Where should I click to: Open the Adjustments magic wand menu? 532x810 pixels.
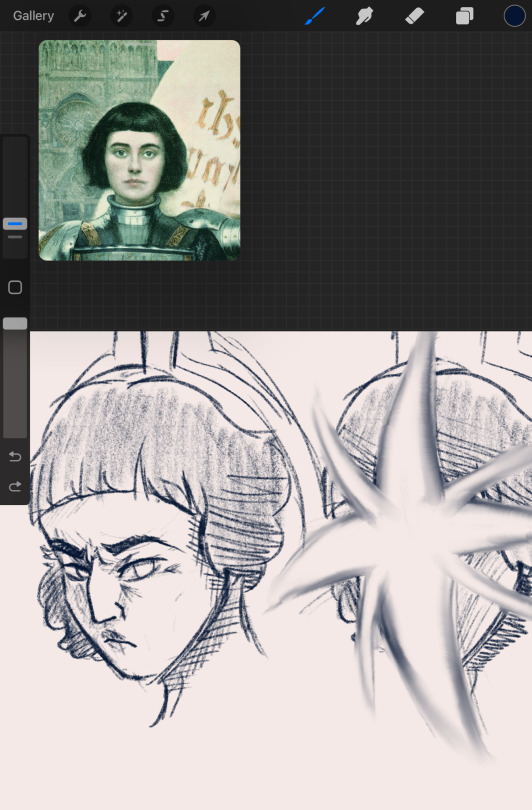121,16
